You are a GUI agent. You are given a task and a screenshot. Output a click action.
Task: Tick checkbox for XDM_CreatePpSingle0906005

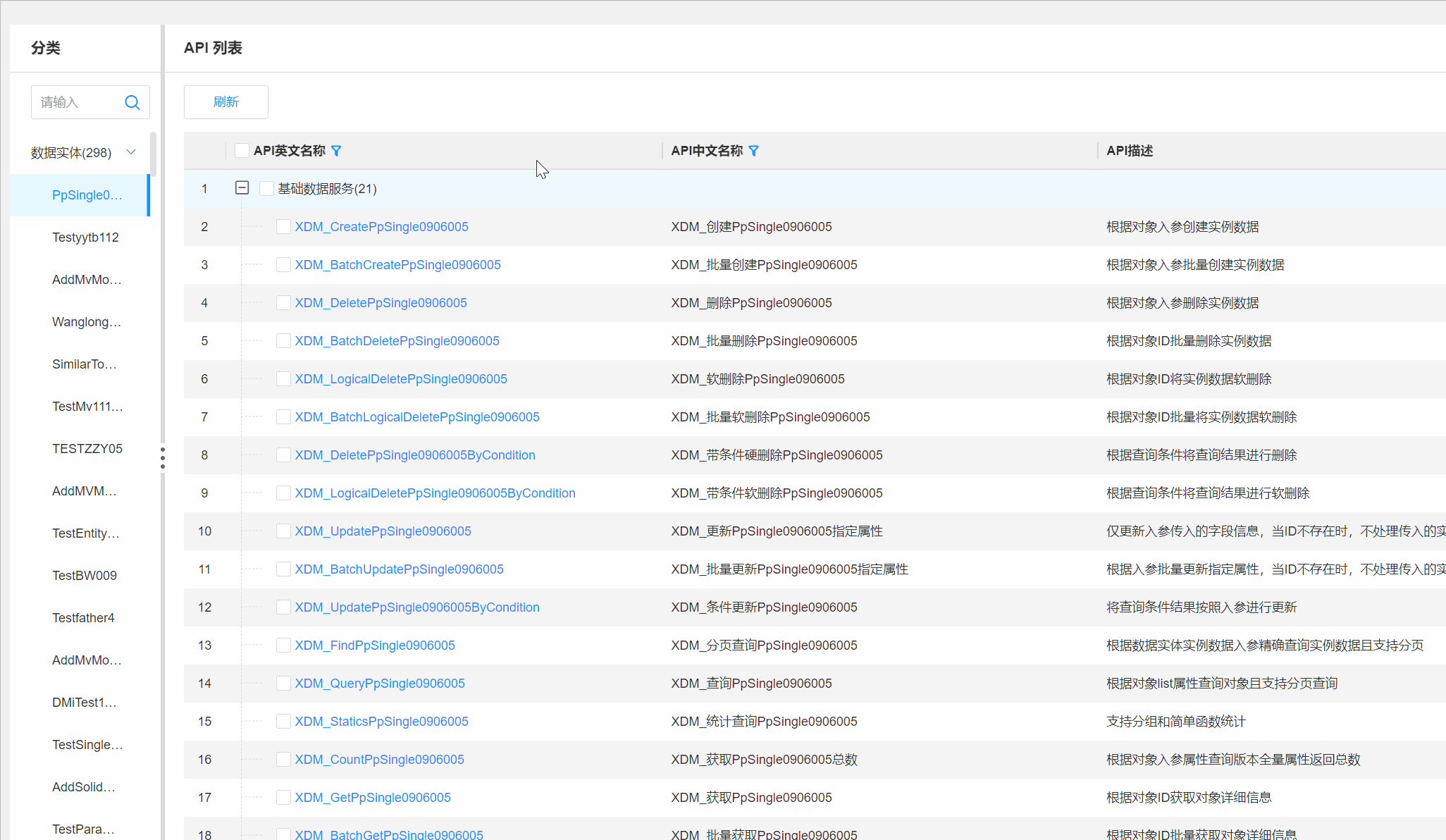(283, 226)
